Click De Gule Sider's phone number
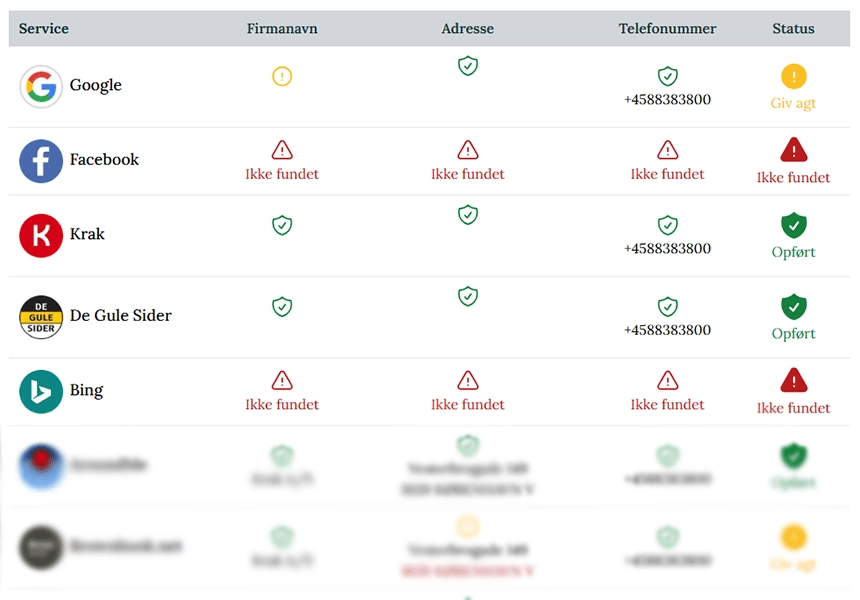Image resolution: width=860 pixels, height=600 pixels. [x=667, y=330]
